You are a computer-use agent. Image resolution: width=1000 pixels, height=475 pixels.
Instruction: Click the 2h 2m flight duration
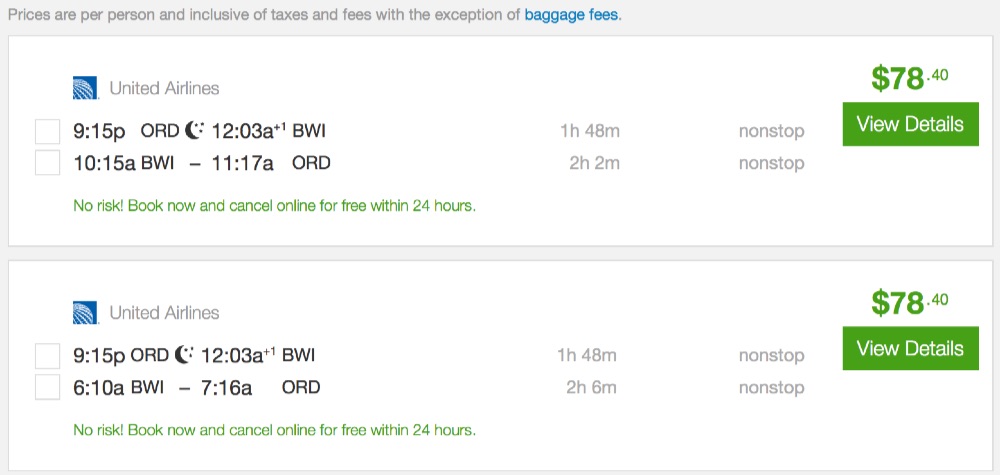point(594,163)
